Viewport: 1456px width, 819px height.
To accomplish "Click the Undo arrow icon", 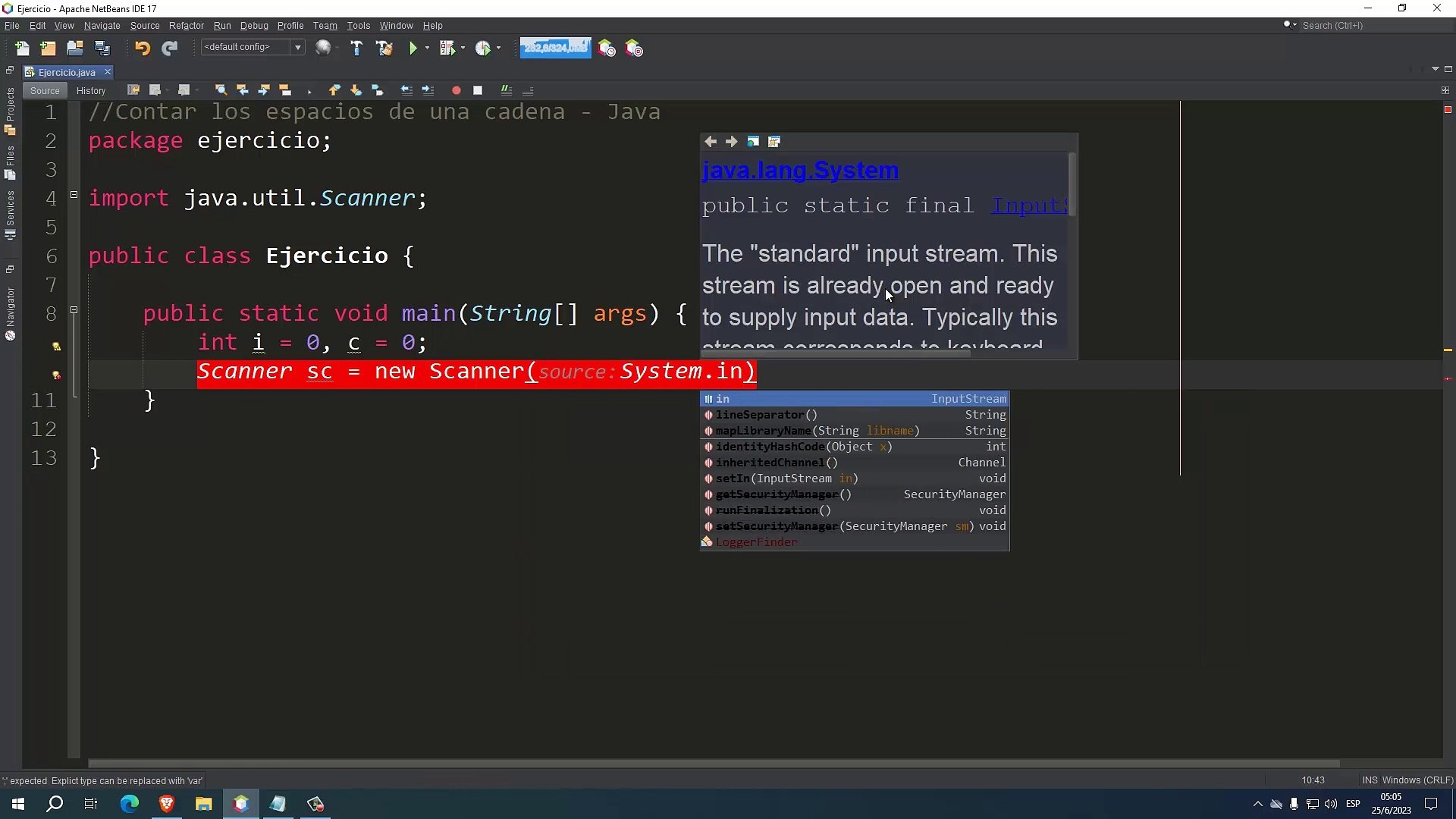I will point(142,49).
